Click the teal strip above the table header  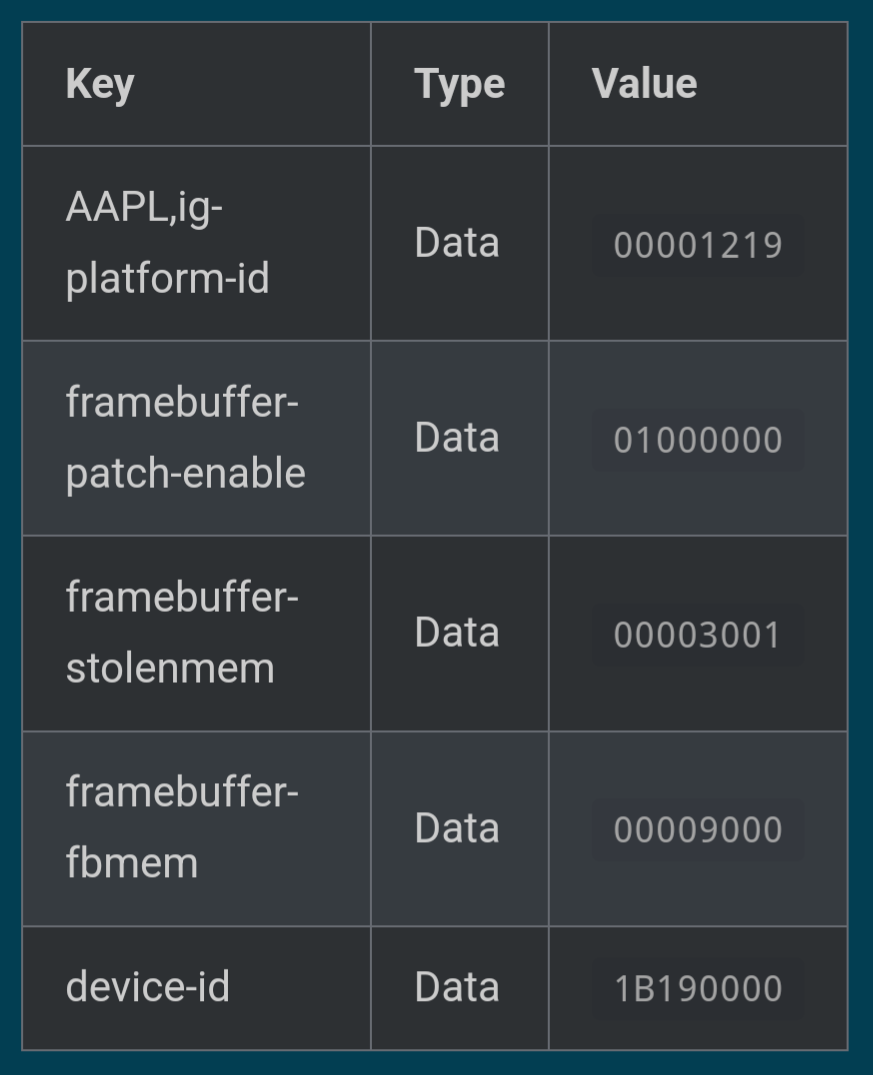436,10
